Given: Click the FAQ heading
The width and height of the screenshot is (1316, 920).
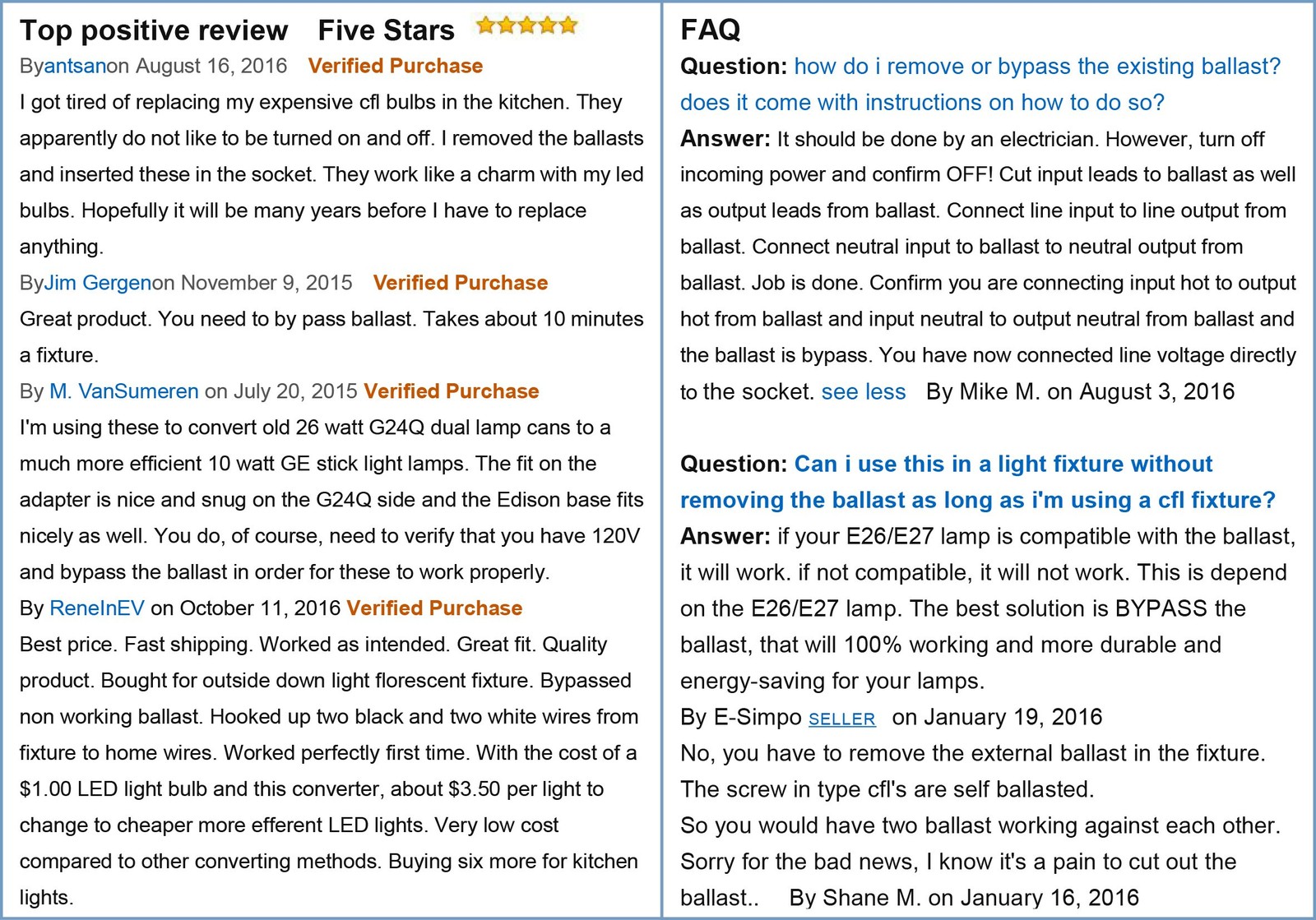Looking at the screenshot, I should (711, 30).
